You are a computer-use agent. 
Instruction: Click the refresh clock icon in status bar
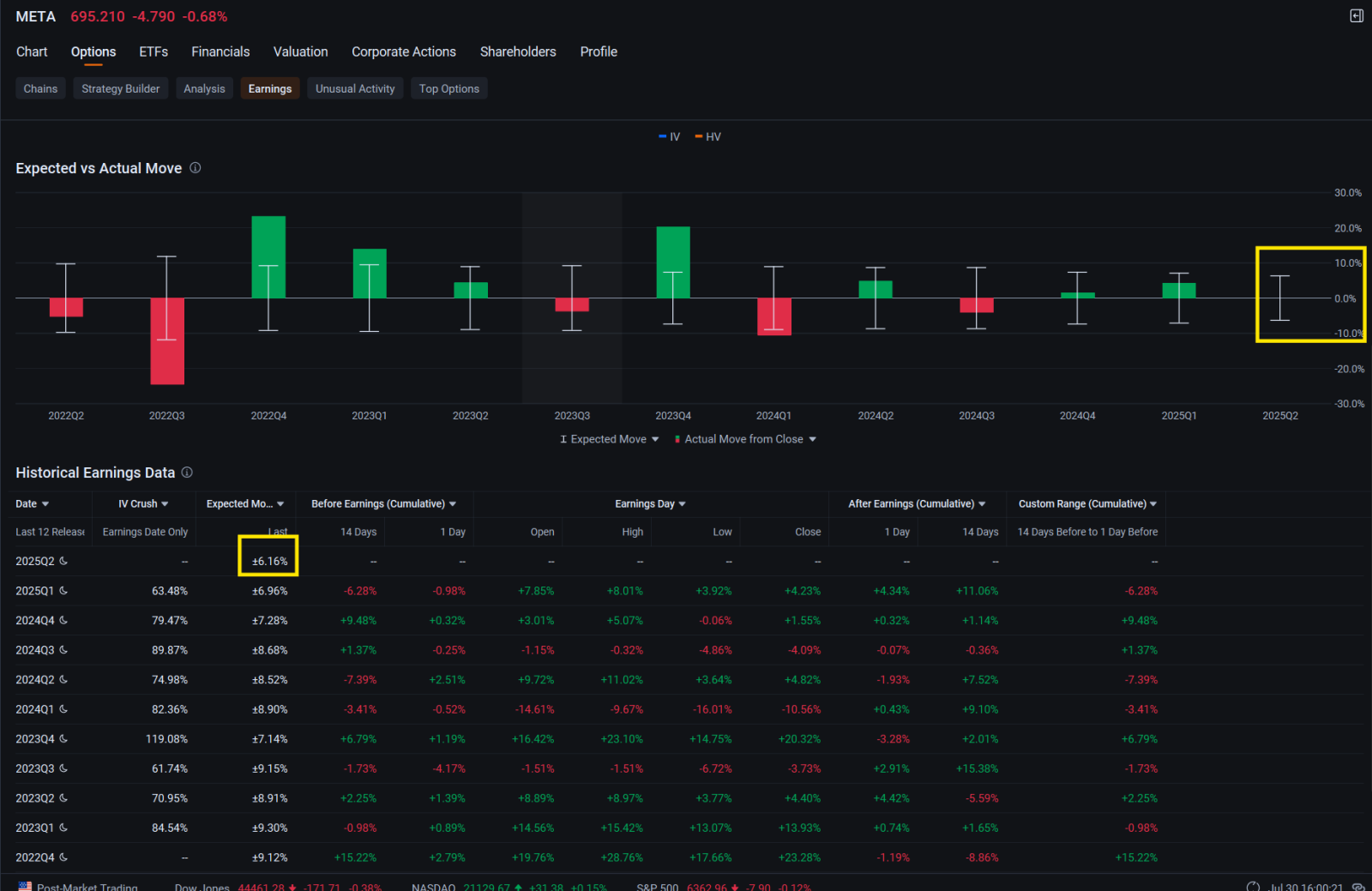coord(1253,887)
